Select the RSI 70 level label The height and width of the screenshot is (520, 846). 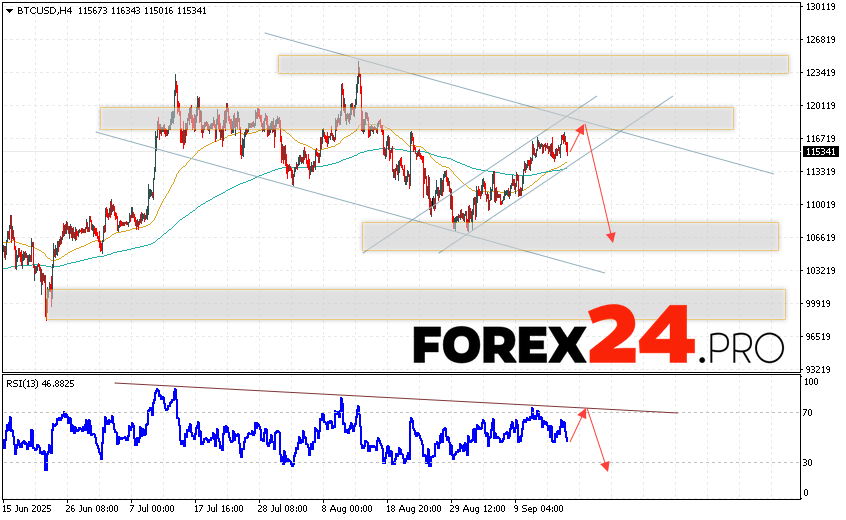tap(808, 412)
